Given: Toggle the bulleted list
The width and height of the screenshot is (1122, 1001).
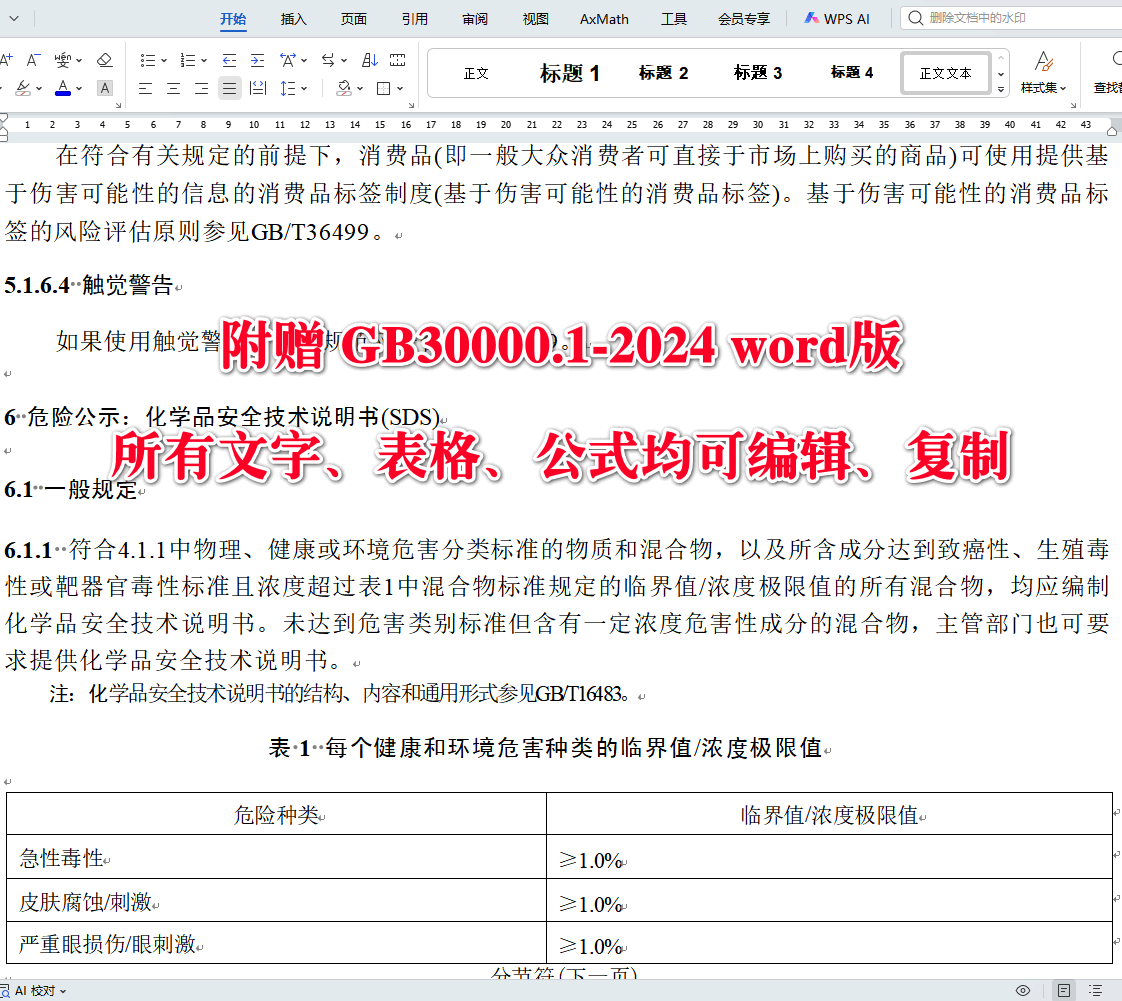Looking at the screenshot, I should 148,60.
